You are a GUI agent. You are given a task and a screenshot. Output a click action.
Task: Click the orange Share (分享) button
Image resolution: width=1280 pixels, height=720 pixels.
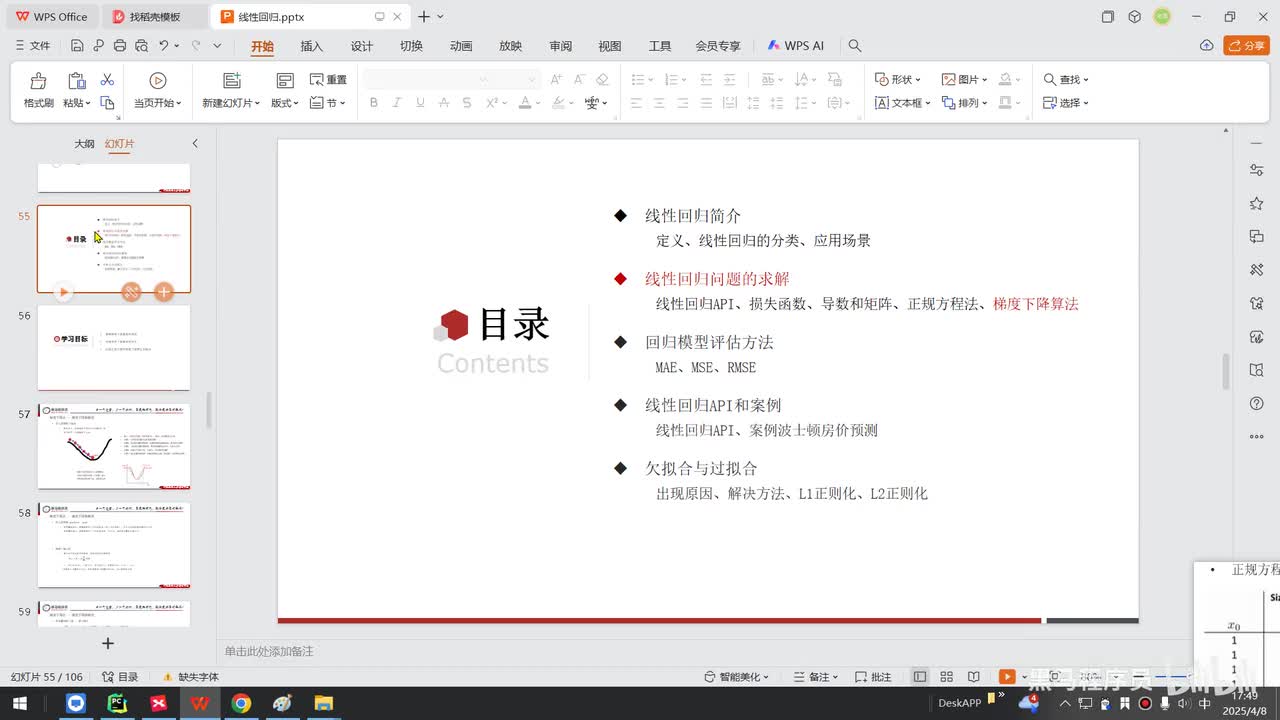tap(1246, 46)
